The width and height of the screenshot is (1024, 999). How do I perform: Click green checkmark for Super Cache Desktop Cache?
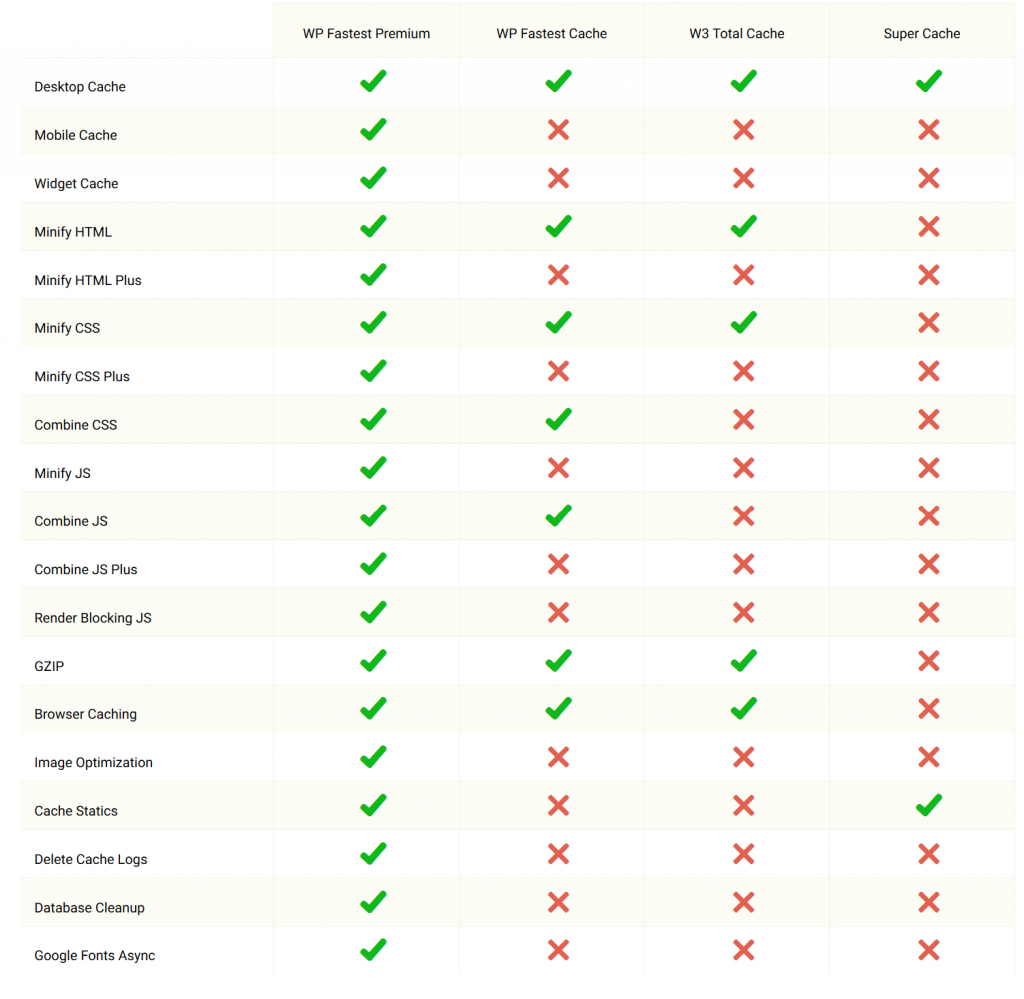(x=928, y=81)
